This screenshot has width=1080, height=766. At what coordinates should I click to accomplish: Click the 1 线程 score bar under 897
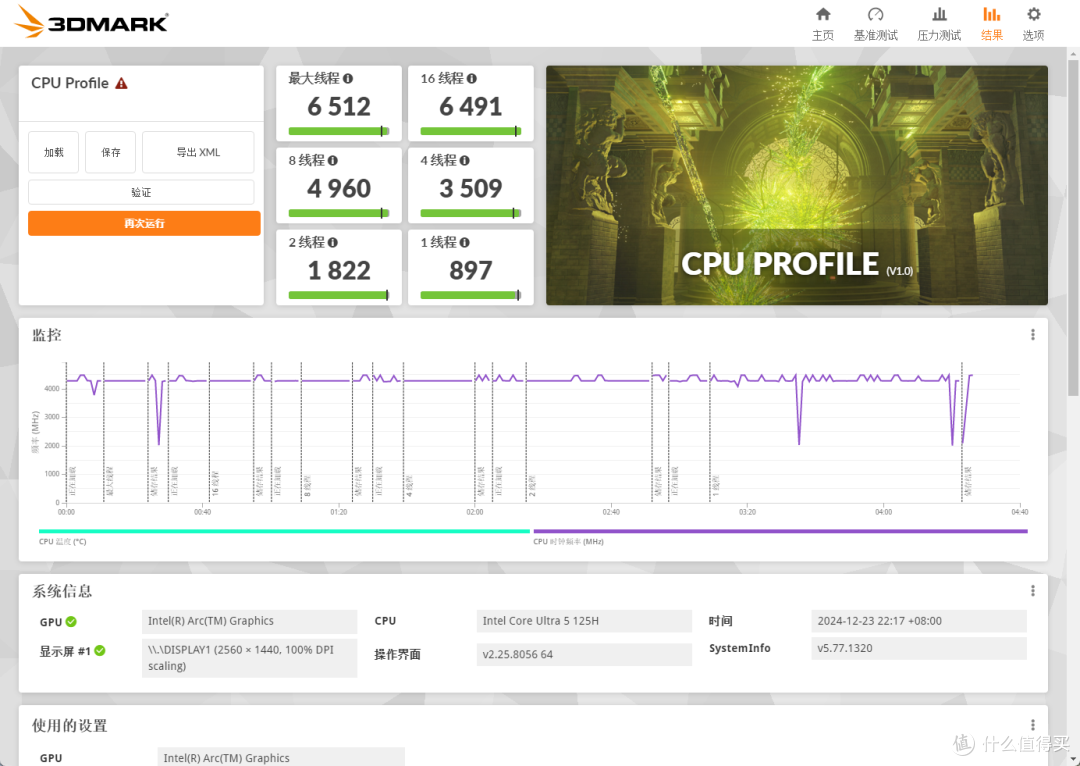[470, 295]
